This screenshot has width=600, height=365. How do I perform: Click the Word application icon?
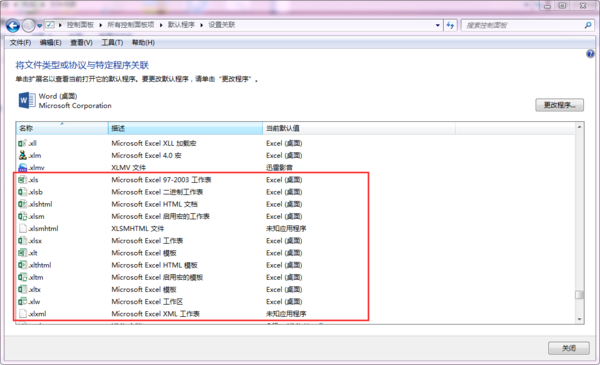click(27, 101)
